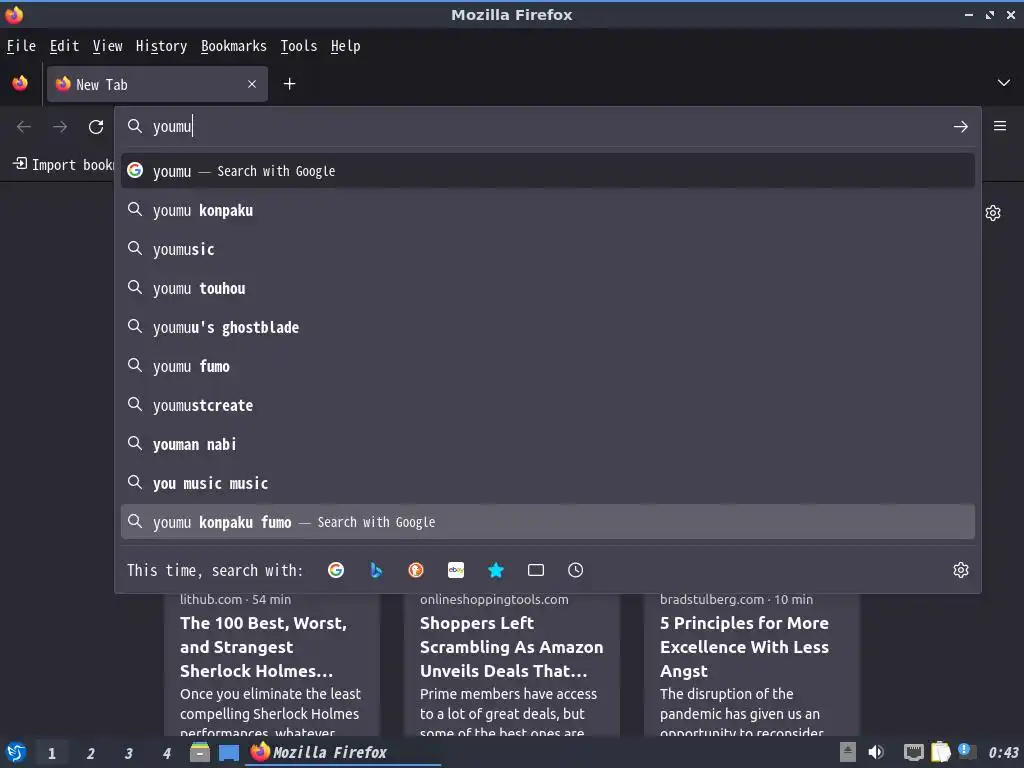Image resolution: width=1024 pixels, height=768 pixels.
Task: Go back one page
Action: click(x=24, y=127)
